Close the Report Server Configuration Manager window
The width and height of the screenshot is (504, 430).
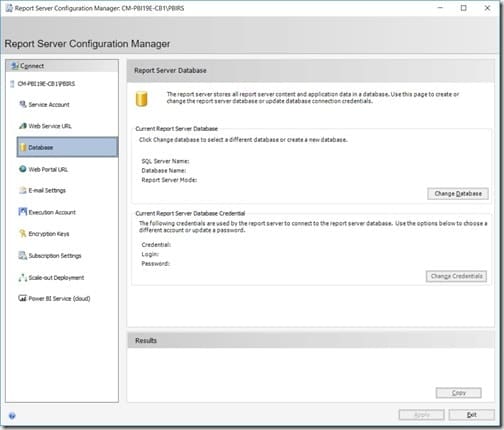click(487, 8)
